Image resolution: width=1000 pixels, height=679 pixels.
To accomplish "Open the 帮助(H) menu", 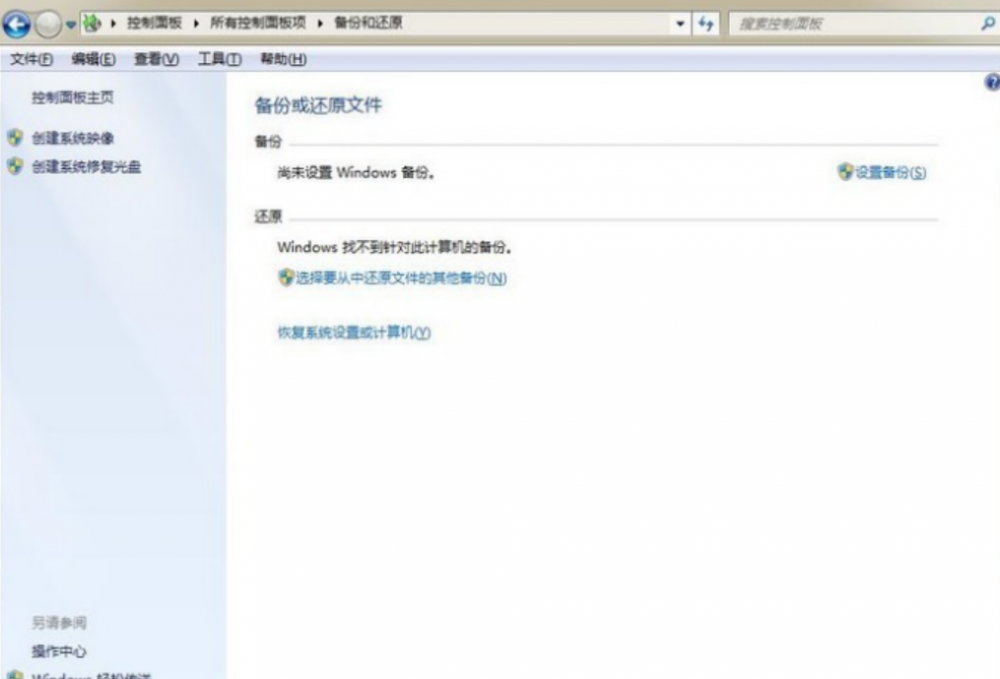I will click(x=283, y=59).
